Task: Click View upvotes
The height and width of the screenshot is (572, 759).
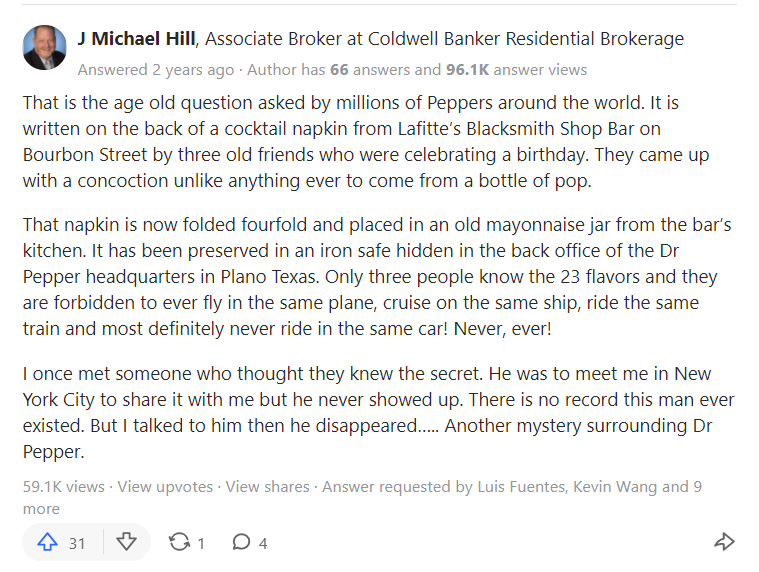Action: [x=165, y=486]
